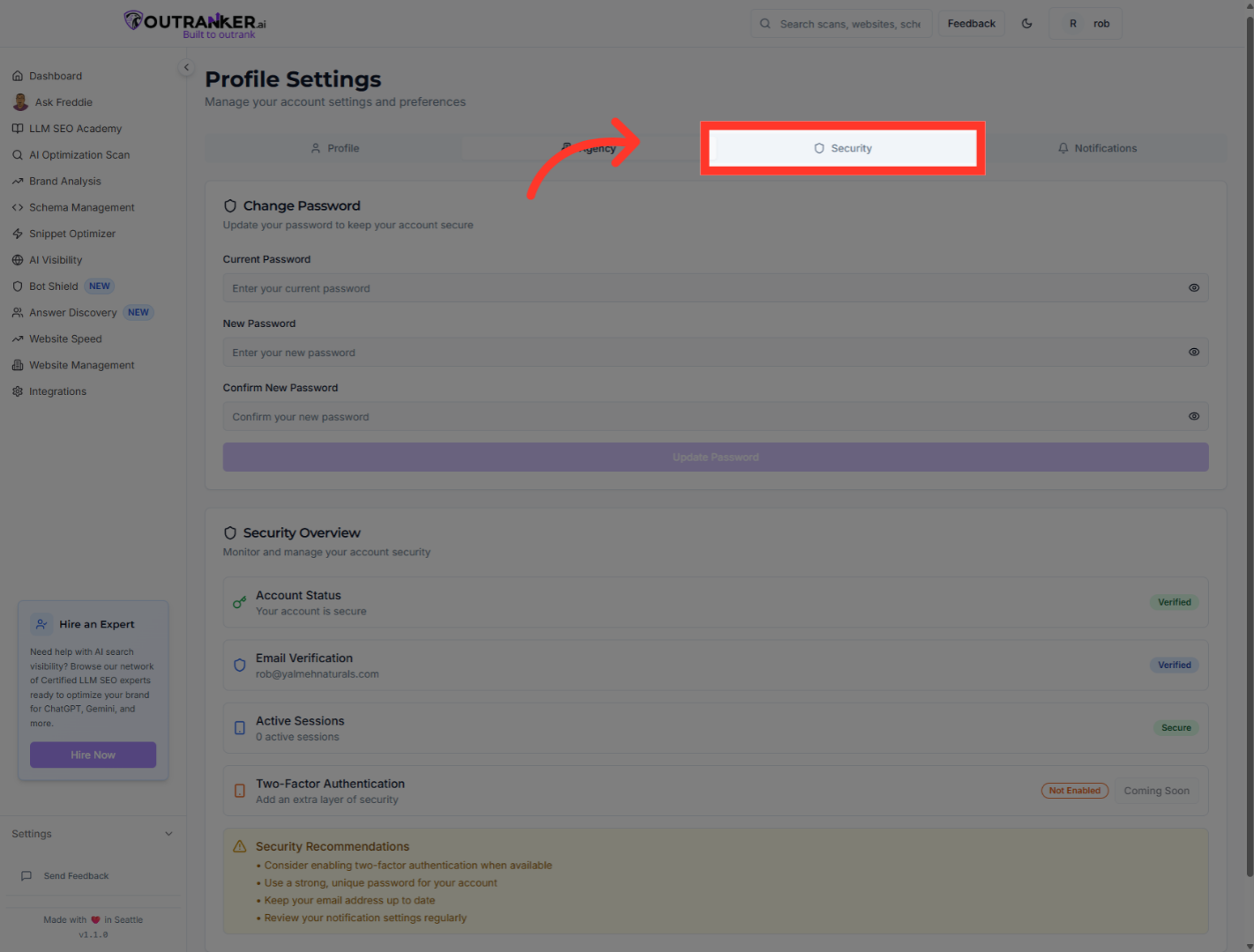1254x952 pixels.
Task: Switch to the Agency tab
Action: (x=589, y=148)
